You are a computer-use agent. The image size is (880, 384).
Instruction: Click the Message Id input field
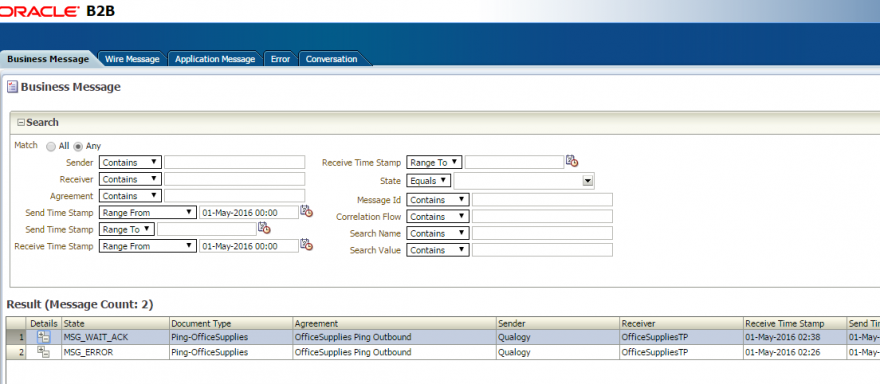pos(542,200)
